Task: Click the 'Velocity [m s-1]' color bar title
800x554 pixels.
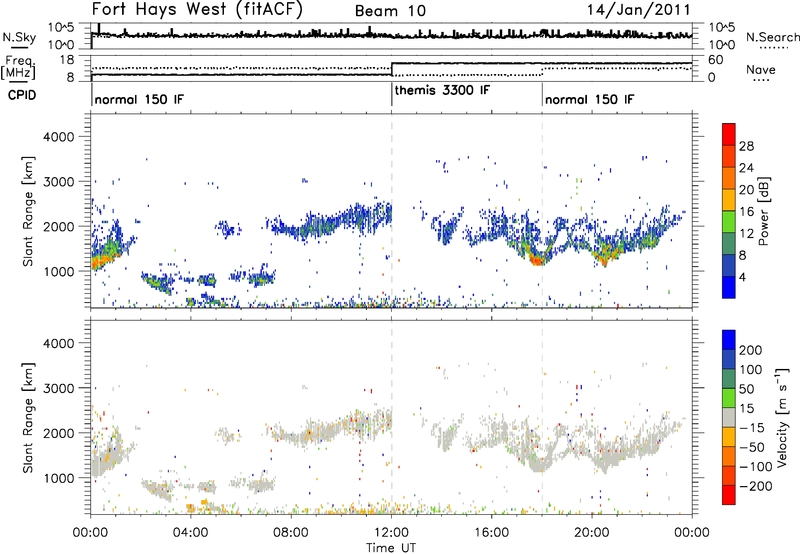Action: point(782,417)
